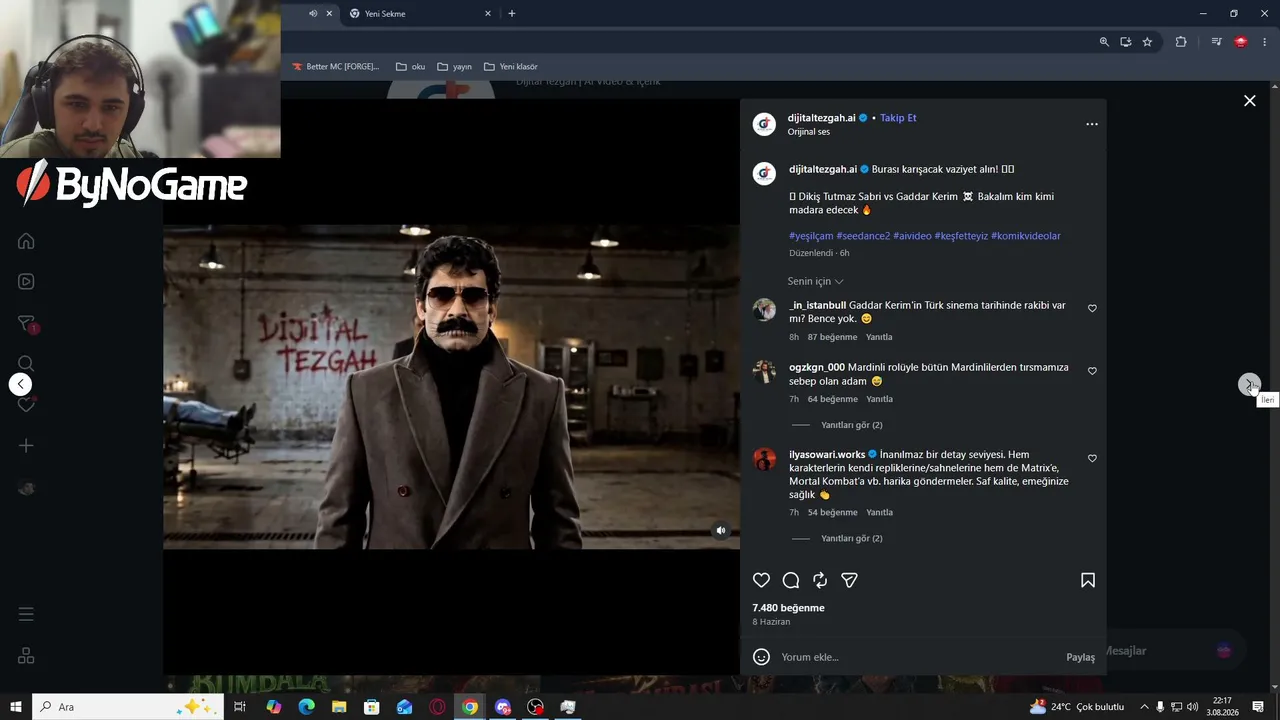Open Instagram search magnifier in sidebar
Viewport: 1280px width, 720px height.
26,364
